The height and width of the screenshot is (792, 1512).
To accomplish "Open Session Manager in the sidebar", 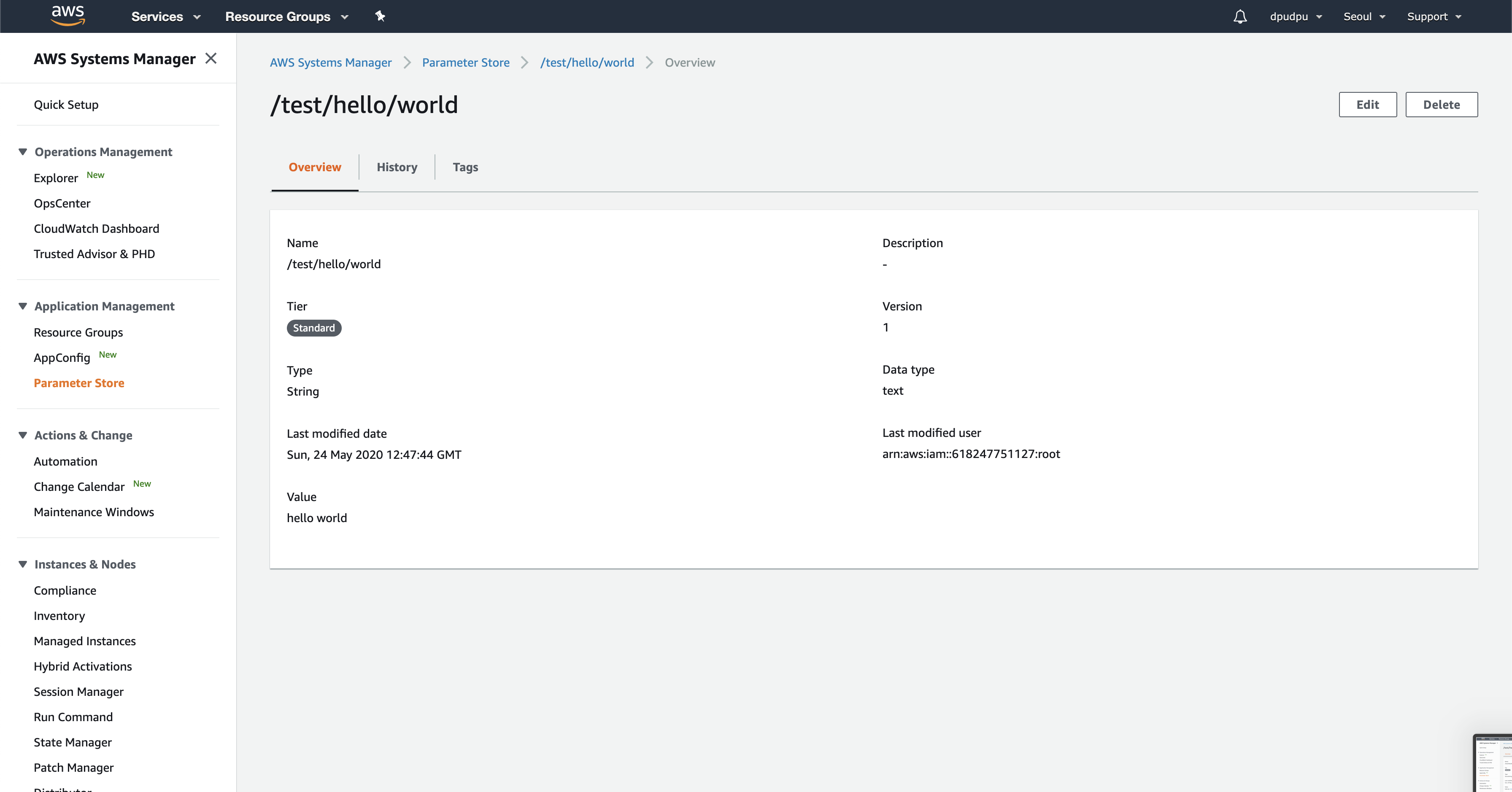I will coord(78,692).
